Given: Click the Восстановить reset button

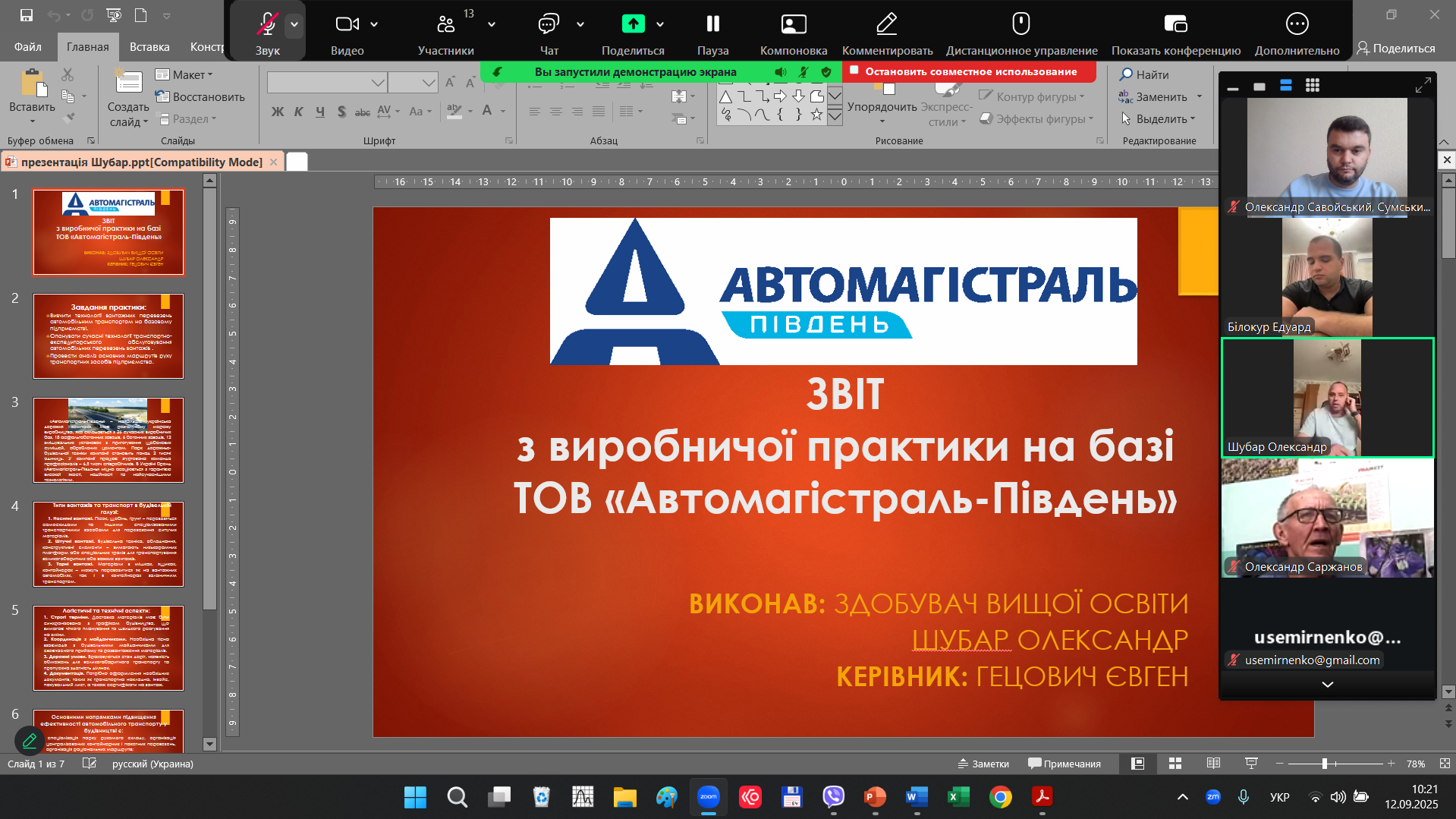Looking at the screenshot, I should coord(200,97).
